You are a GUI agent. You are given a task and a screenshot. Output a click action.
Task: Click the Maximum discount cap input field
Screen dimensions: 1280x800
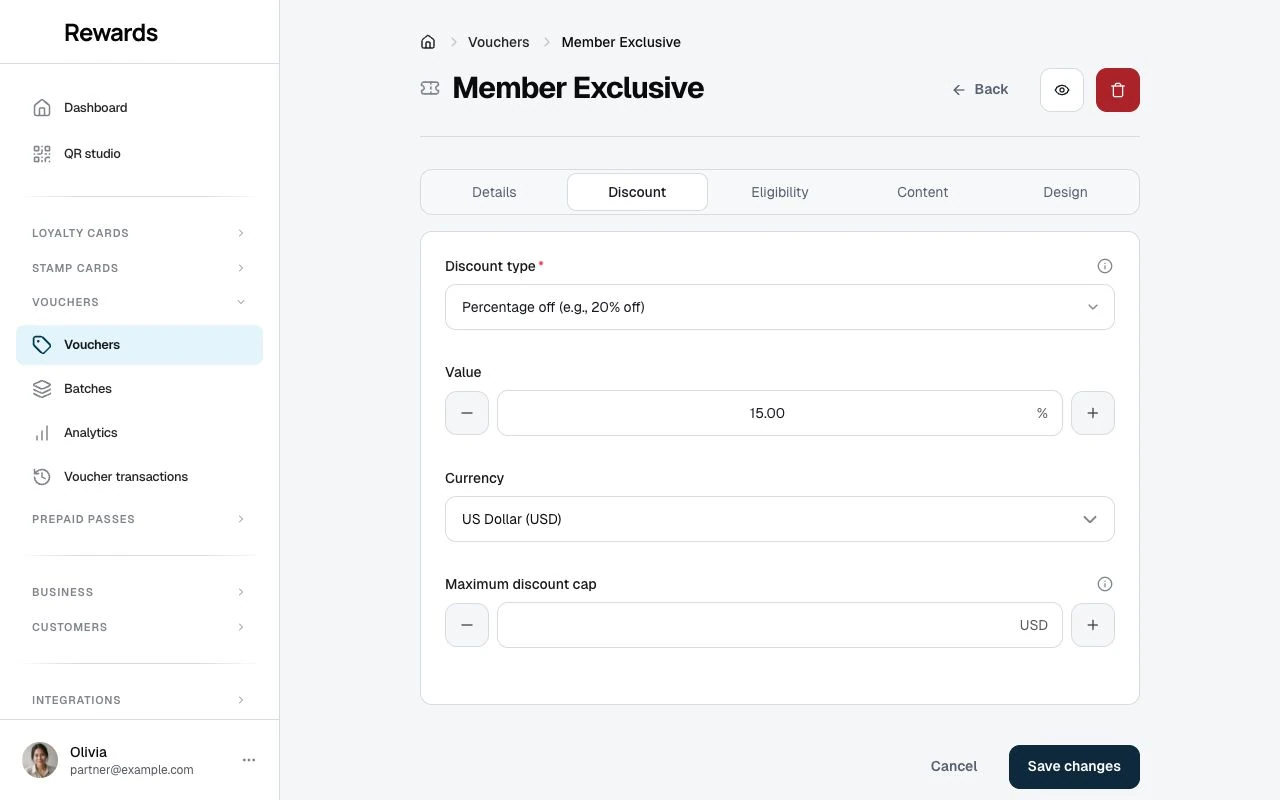(x=780, y=625)
